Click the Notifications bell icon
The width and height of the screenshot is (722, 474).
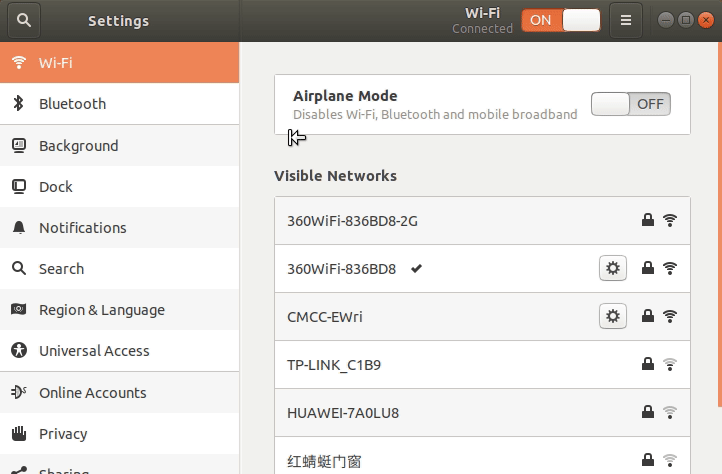pyautogui.click(x=19, y=228)
